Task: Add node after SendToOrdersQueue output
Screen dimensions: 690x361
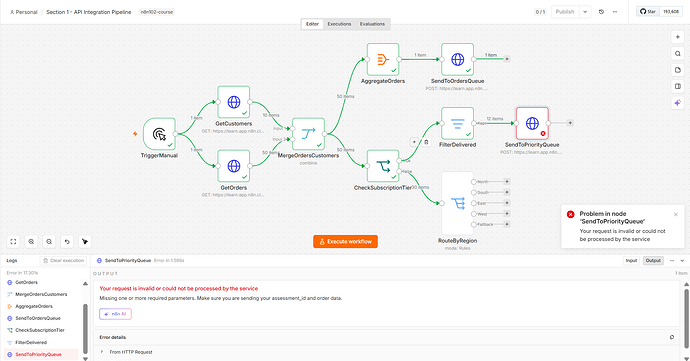Action: pyautogui.click(x=506, y=59)
